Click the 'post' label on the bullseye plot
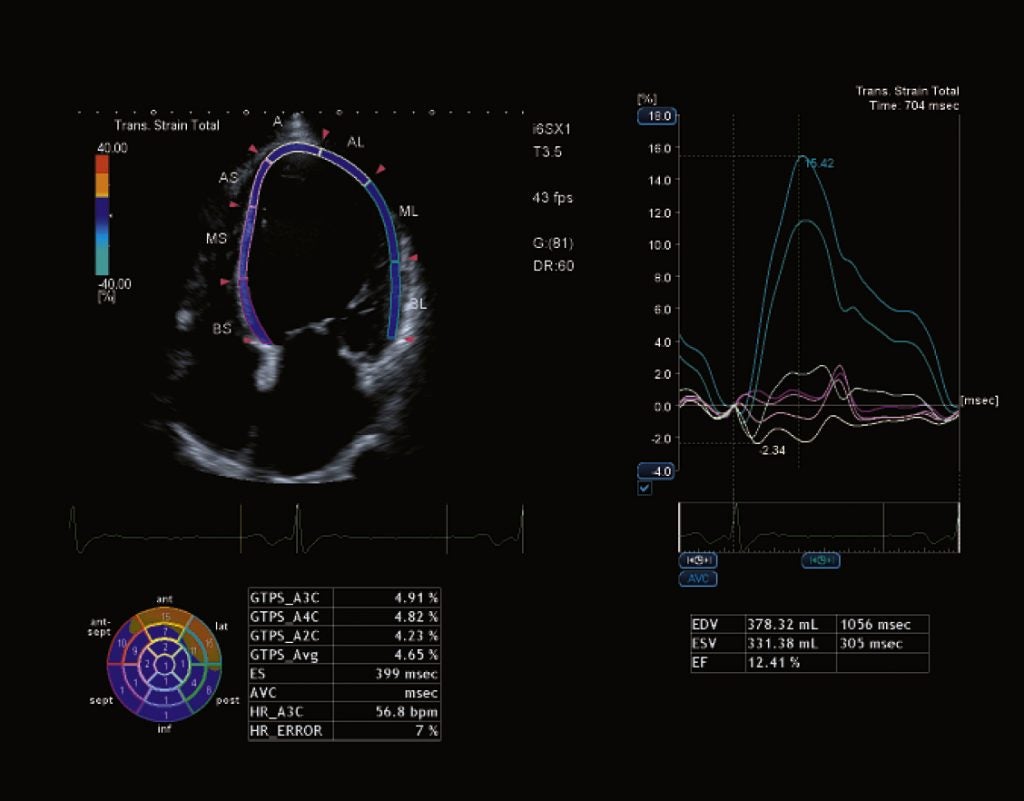 click(228, 700)
